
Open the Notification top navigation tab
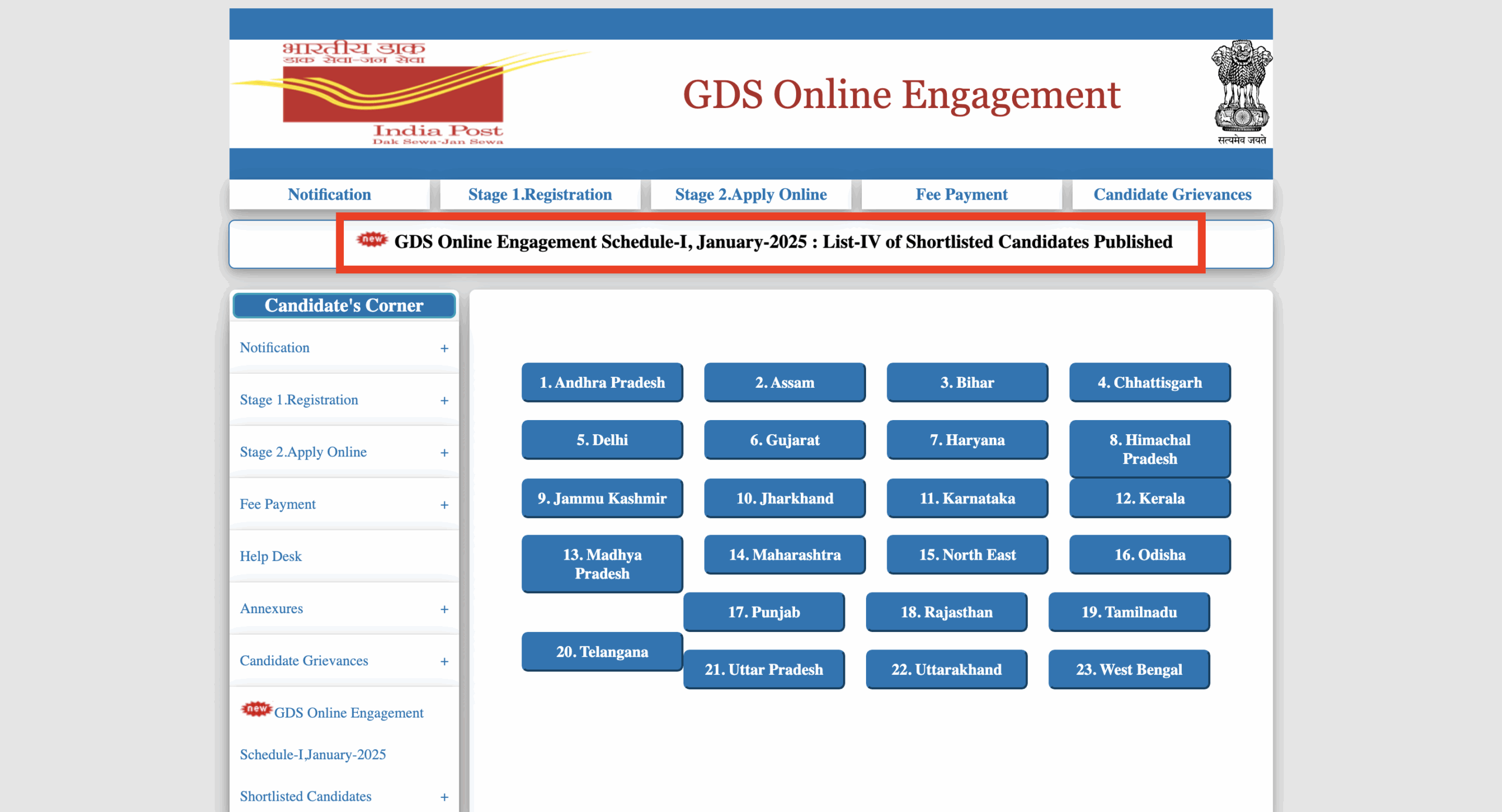coord(329,194)
